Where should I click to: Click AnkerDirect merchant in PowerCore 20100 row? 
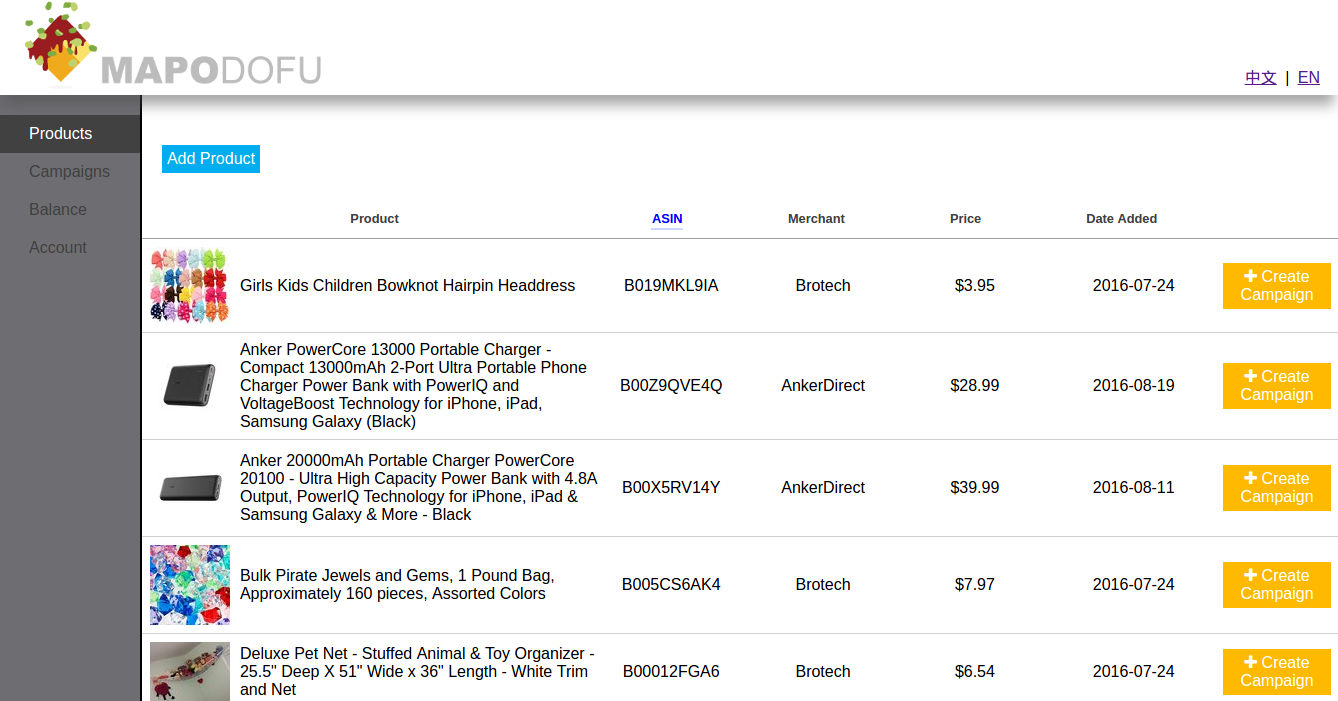coord(823,488)
